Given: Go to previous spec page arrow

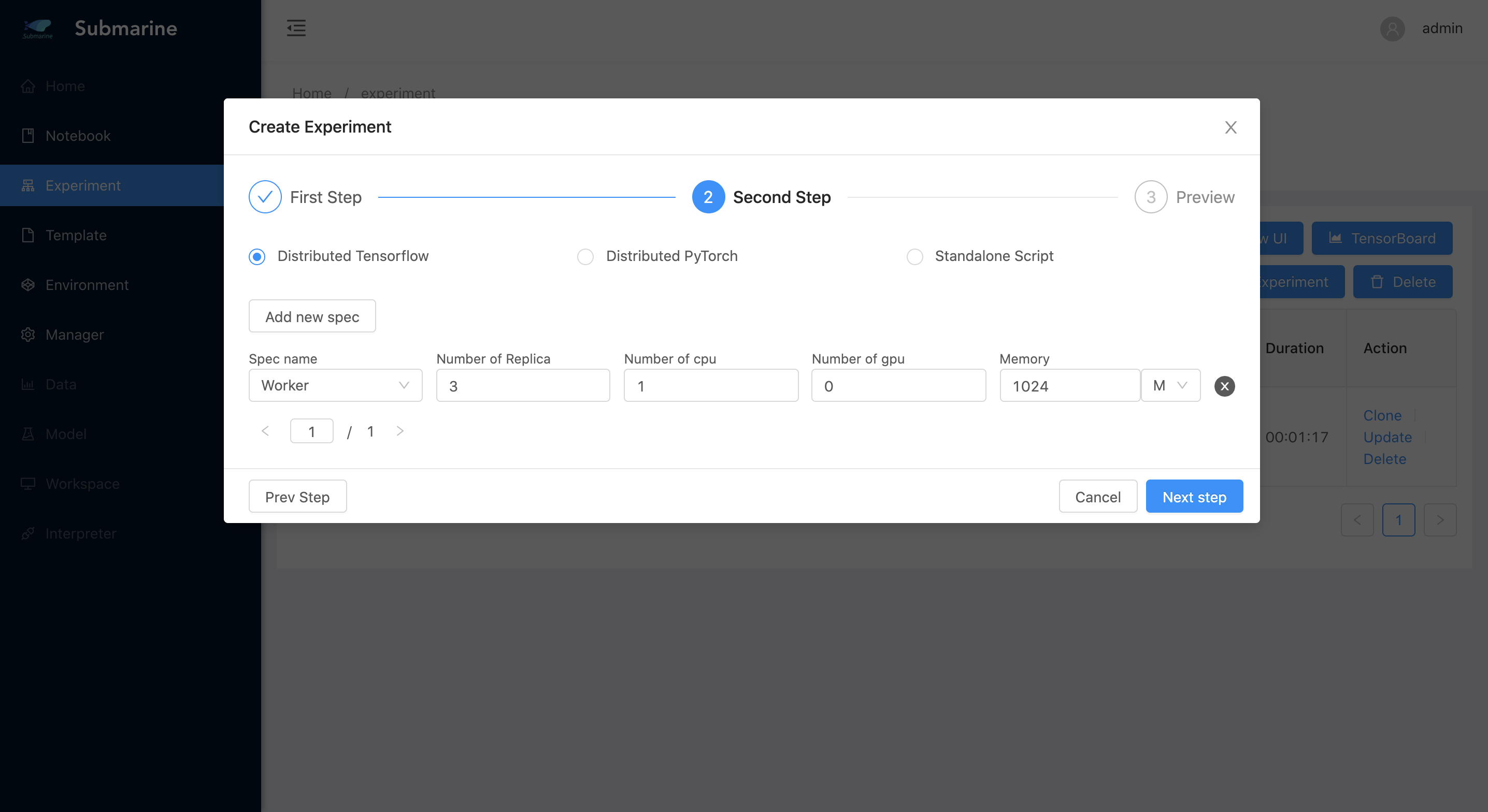Looking at the screenshot, I should (x=265, y=431).
